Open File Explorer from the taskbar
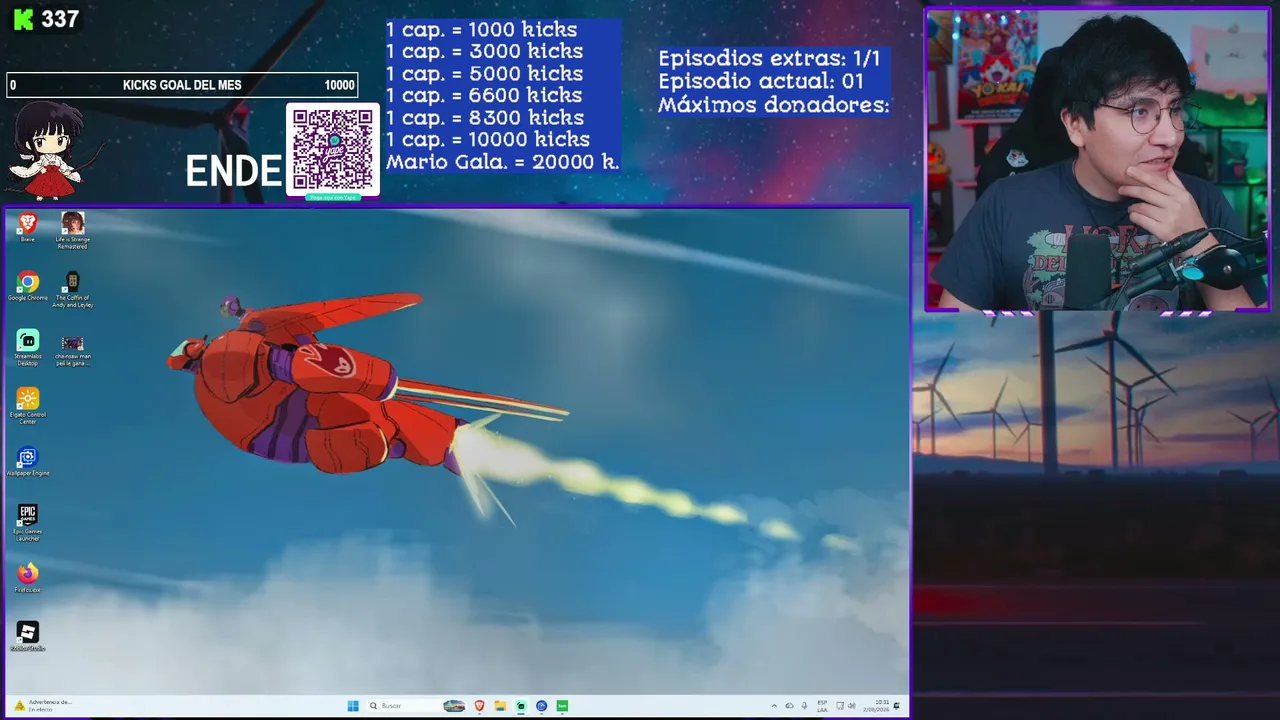This screenshot has width=1280, height=720. [x=500, y=706]
